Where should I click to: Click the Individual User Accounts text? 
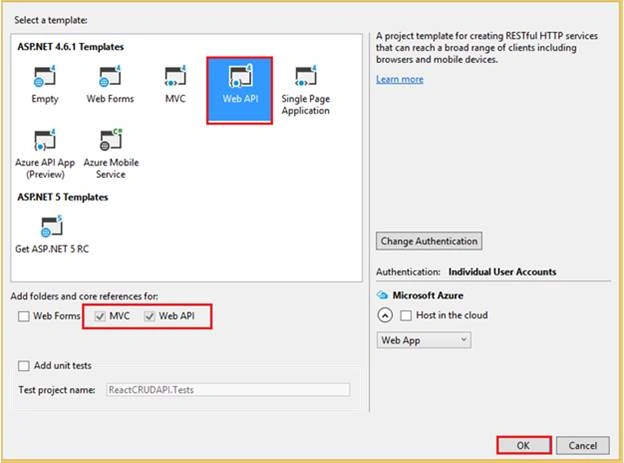[502, 272]
